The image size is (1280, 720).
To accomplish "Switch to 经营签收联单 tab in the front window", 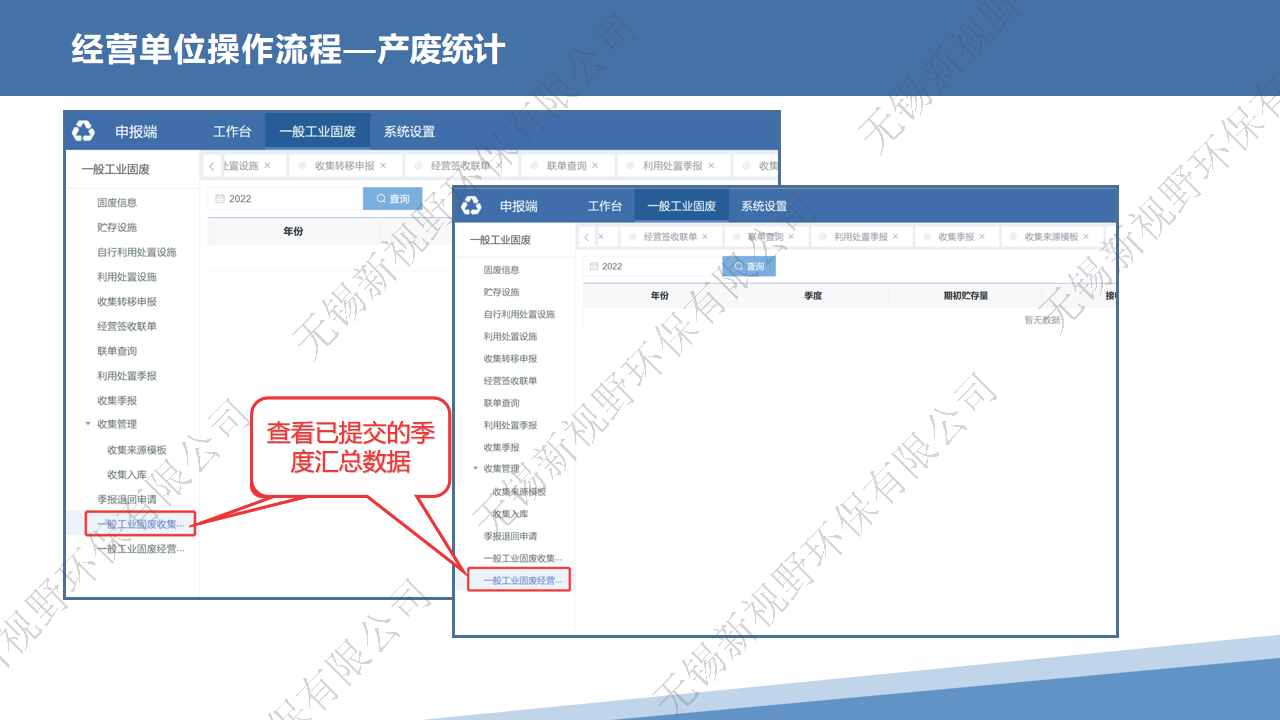I will pos(669,237).
